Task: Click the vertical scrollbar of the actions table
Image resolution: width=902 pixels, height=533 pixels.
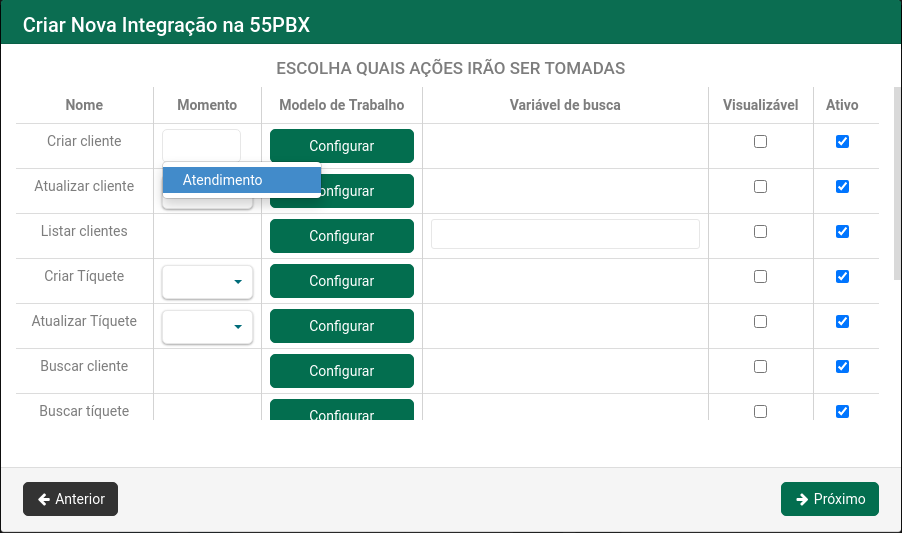Action: point(897,184)
